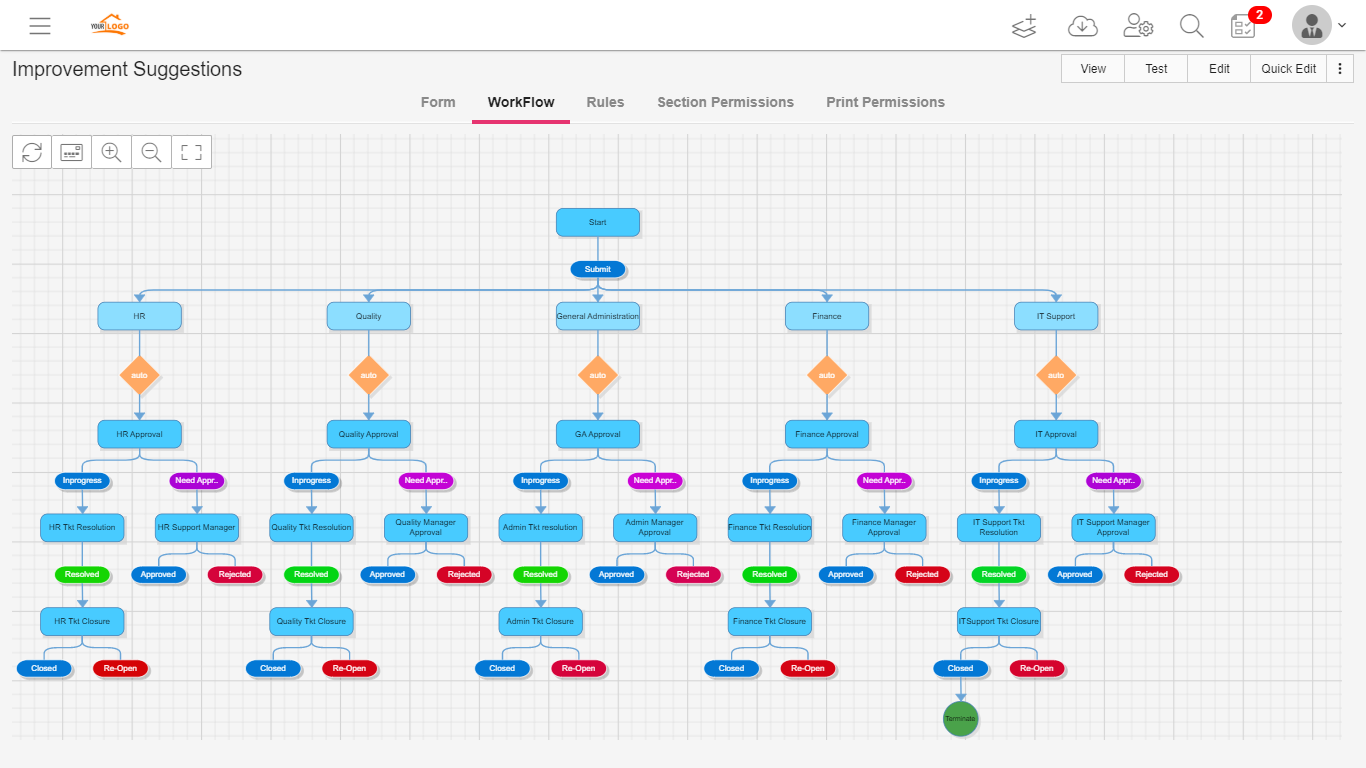Screen dimensions: 1366x768
Task: Toggle the fit-to-screen fullscreen icon
Action: tap(191, 152)
